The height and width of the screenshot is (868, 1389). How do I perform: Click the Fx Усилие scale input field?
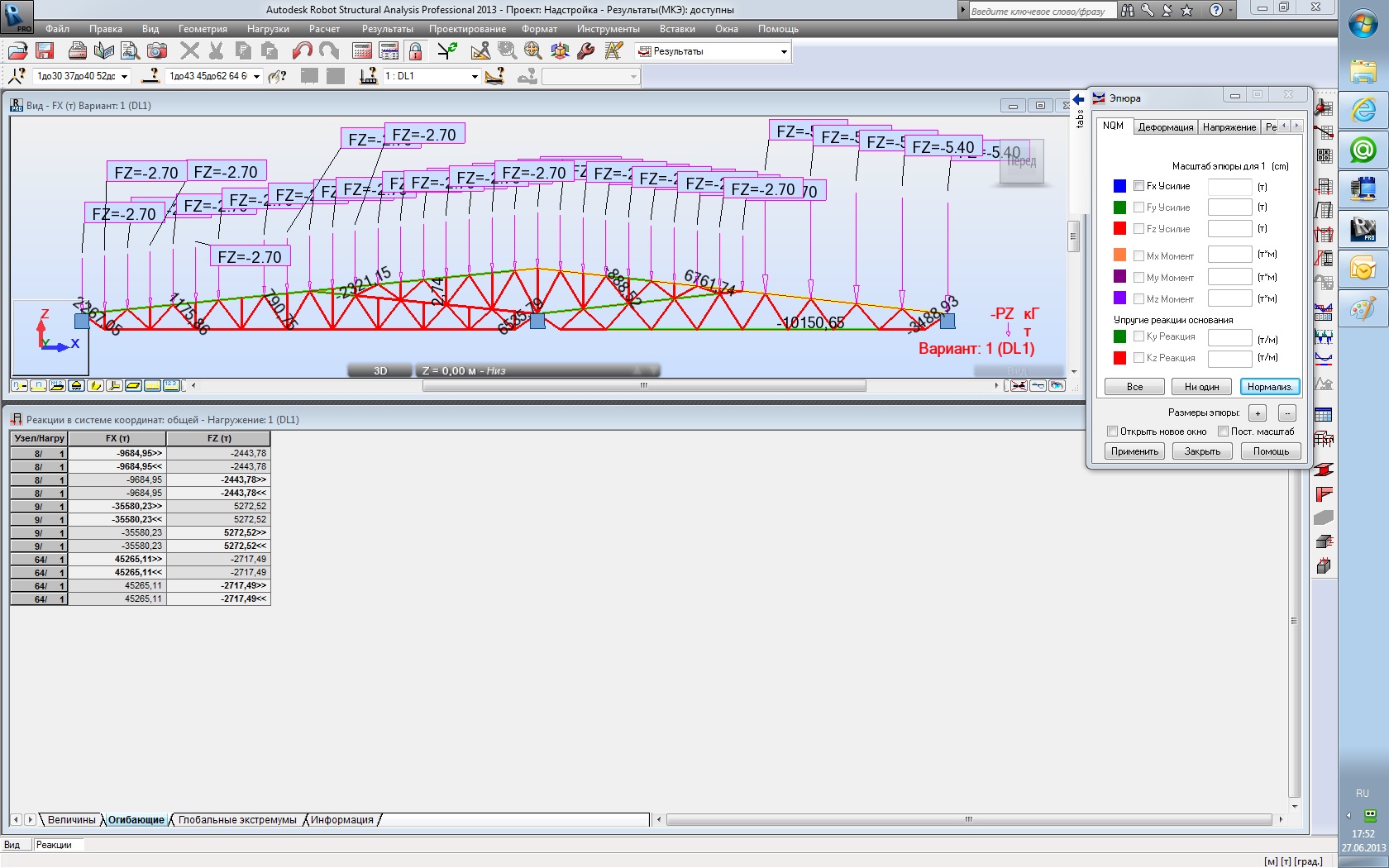(1229, 187)
